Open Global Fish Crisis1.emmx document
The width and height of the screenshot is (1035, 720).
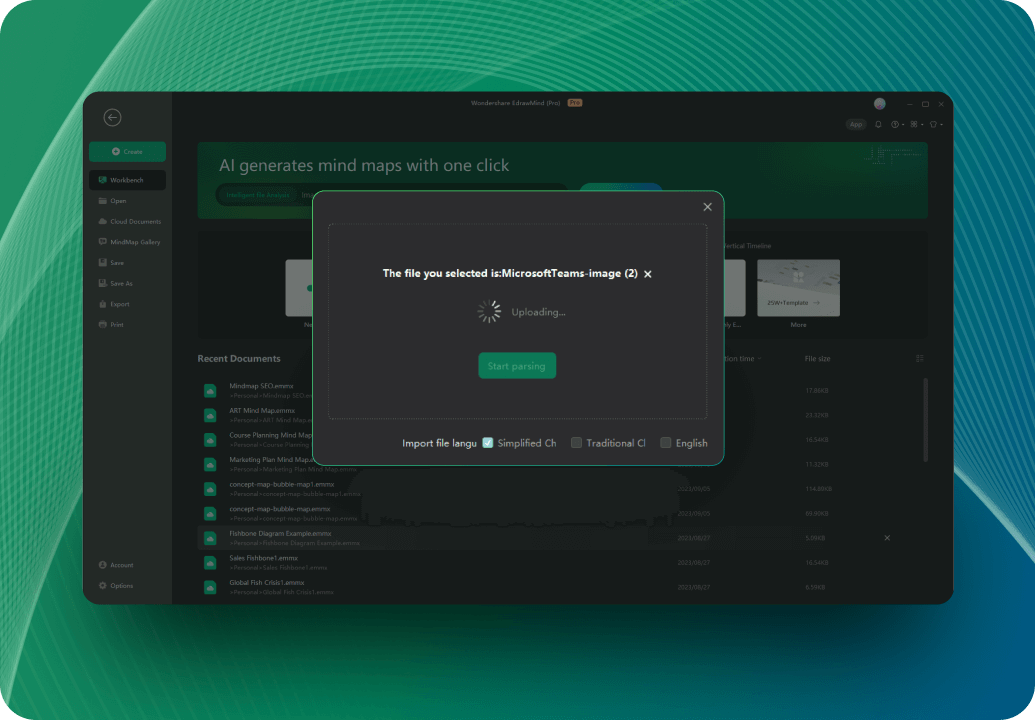[x=267, y=583]
